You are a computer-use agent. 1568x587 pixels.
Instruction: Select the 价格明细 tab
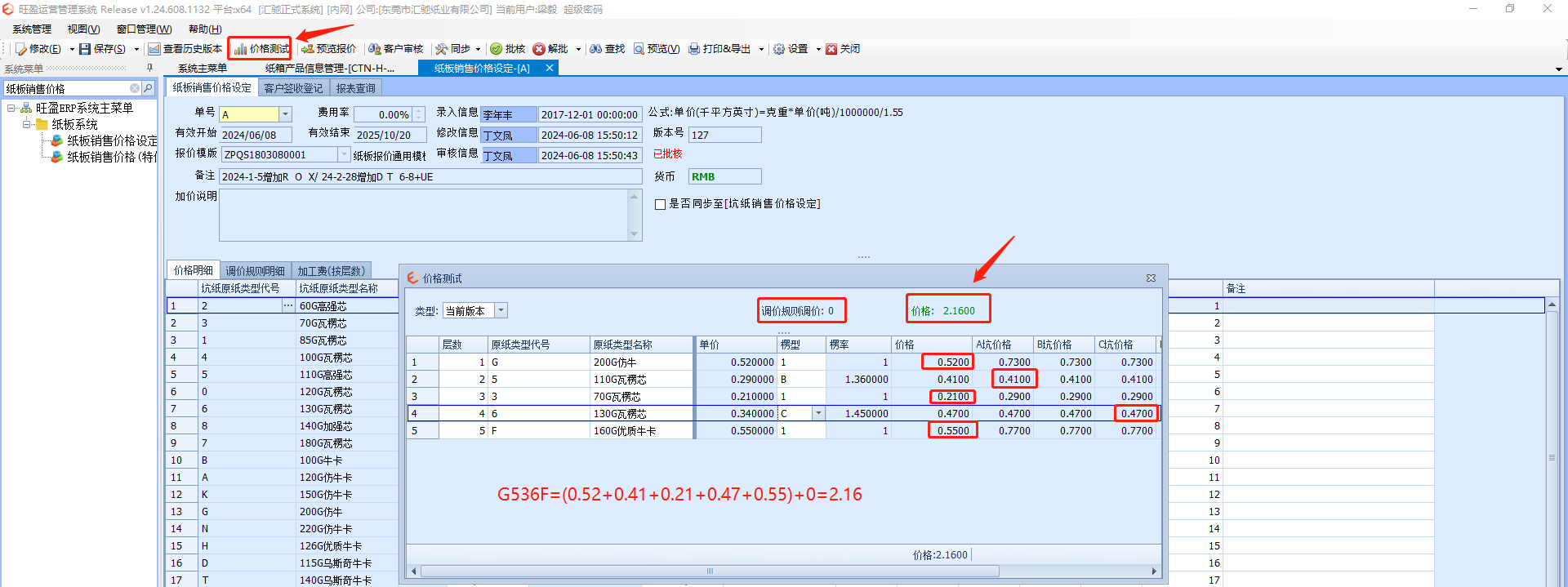coord(194,270)
